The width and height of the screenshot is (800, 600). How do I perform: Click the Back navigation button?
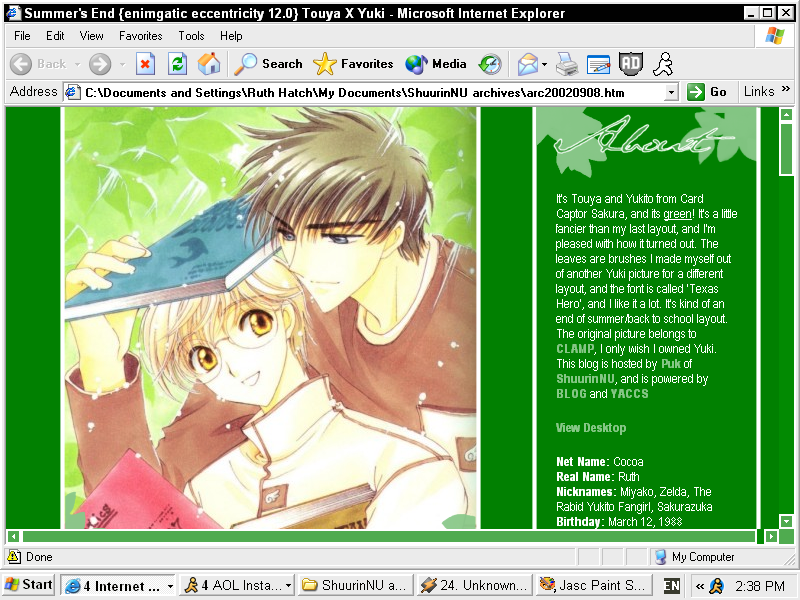(38, 64)
